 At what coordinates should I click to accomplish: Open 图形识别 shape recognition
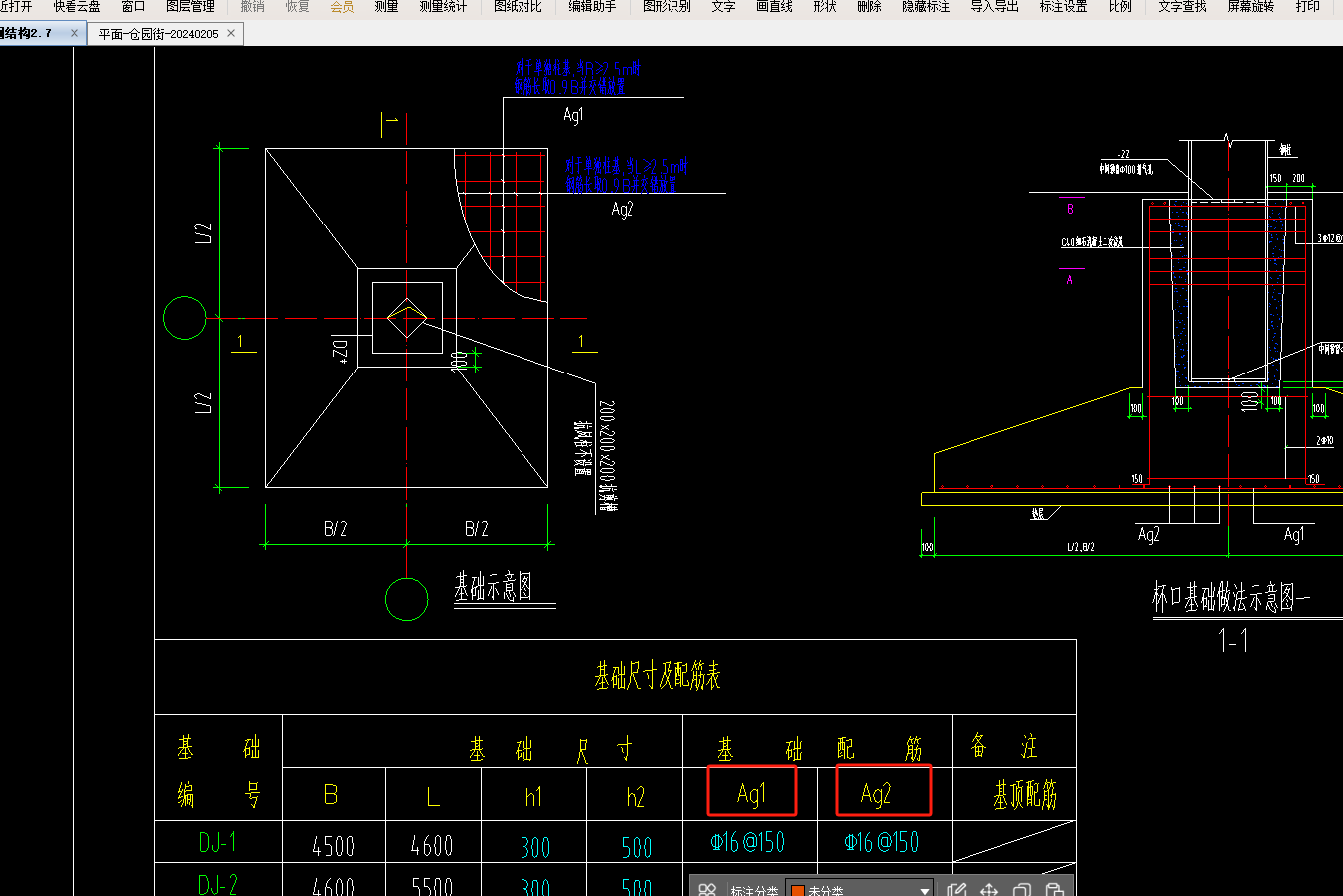pos(667,6)
